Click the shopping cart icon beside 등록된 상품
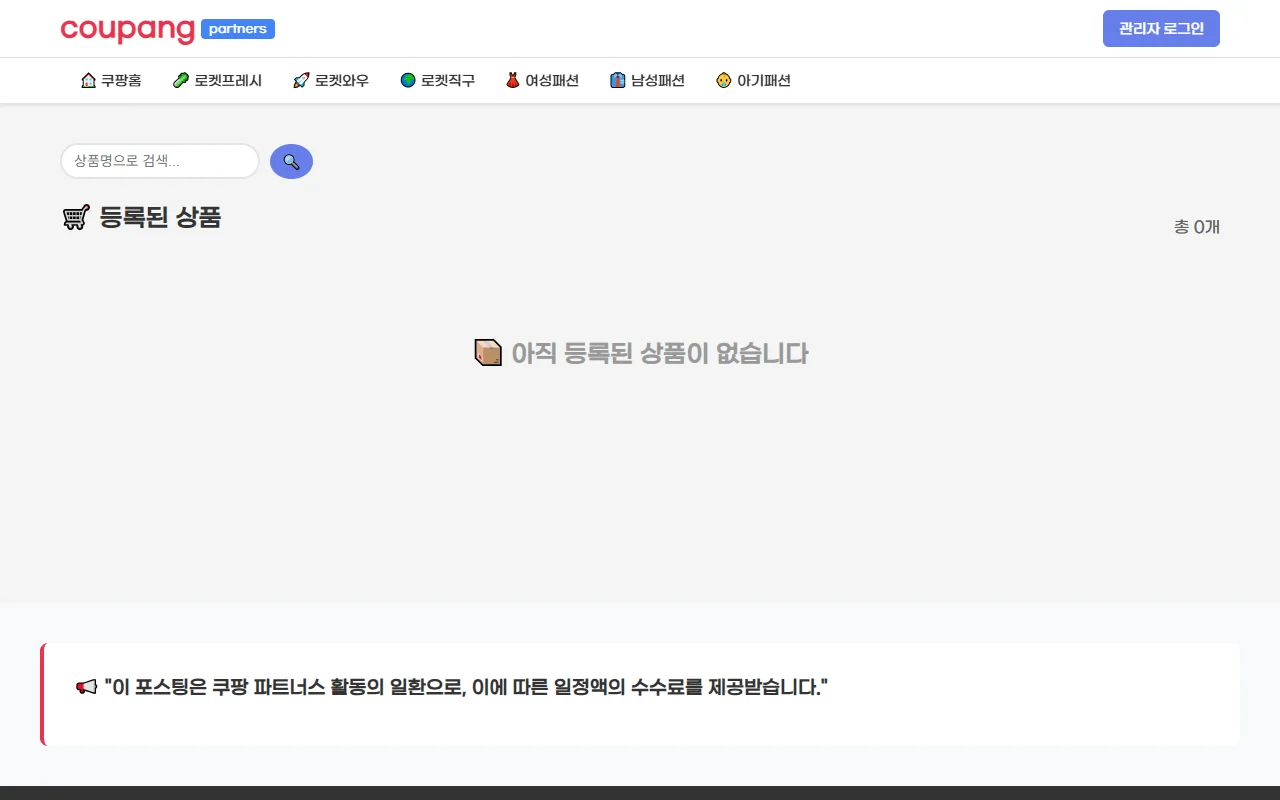Image resolution: width=1280 pixels, height=800 pixels. 76,217
